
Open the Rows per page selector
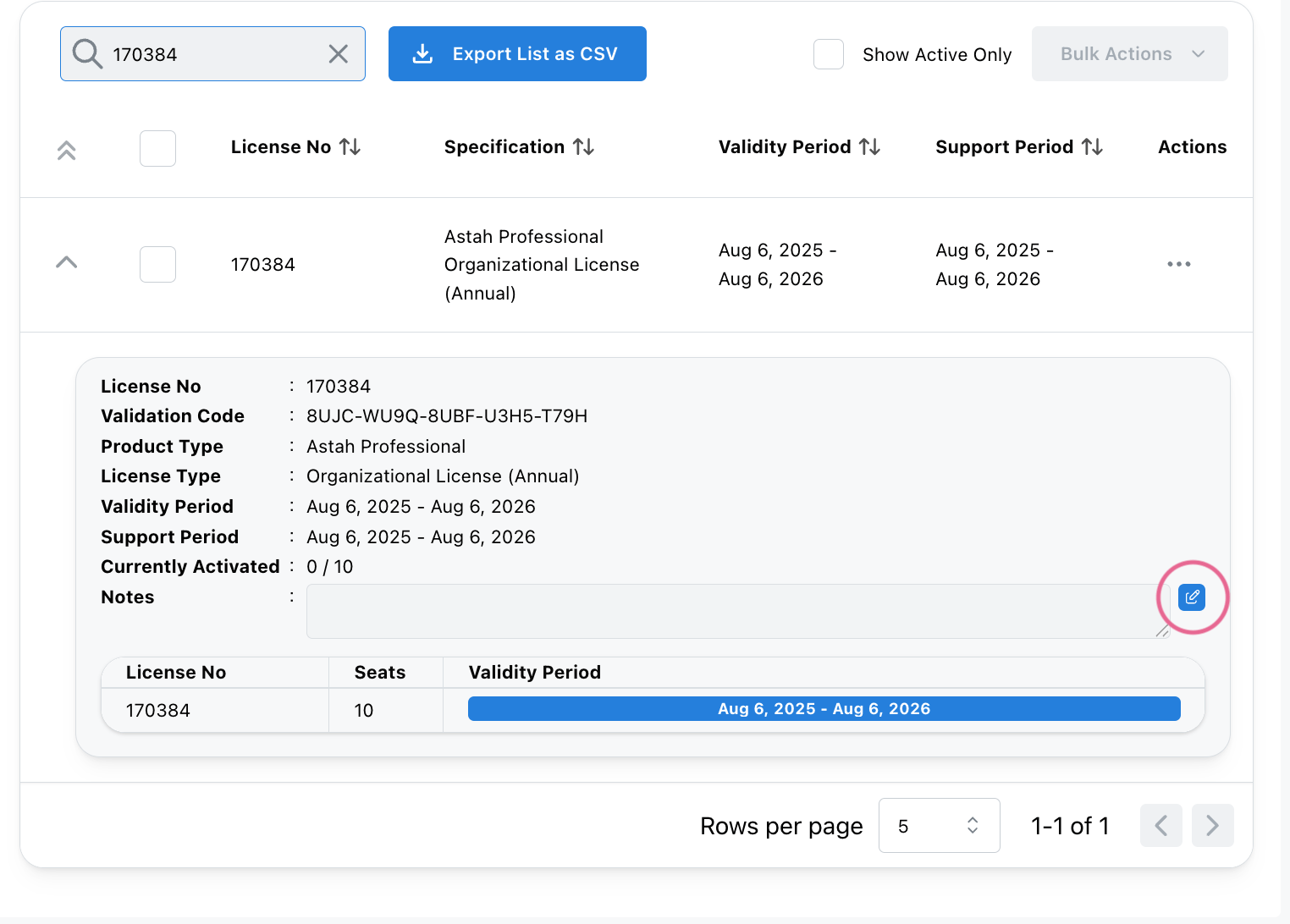939,826
